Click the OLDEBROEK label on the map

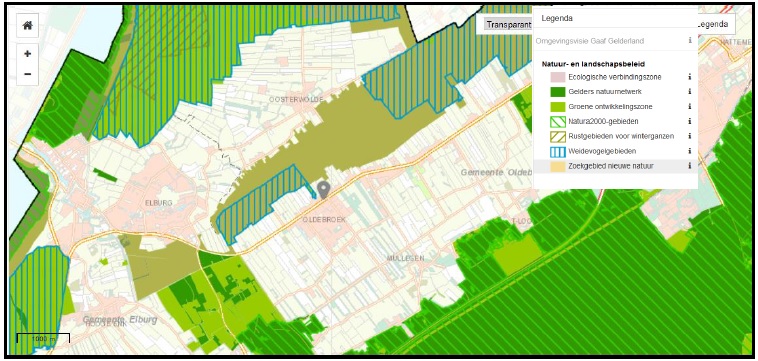(x=324, y=219)
